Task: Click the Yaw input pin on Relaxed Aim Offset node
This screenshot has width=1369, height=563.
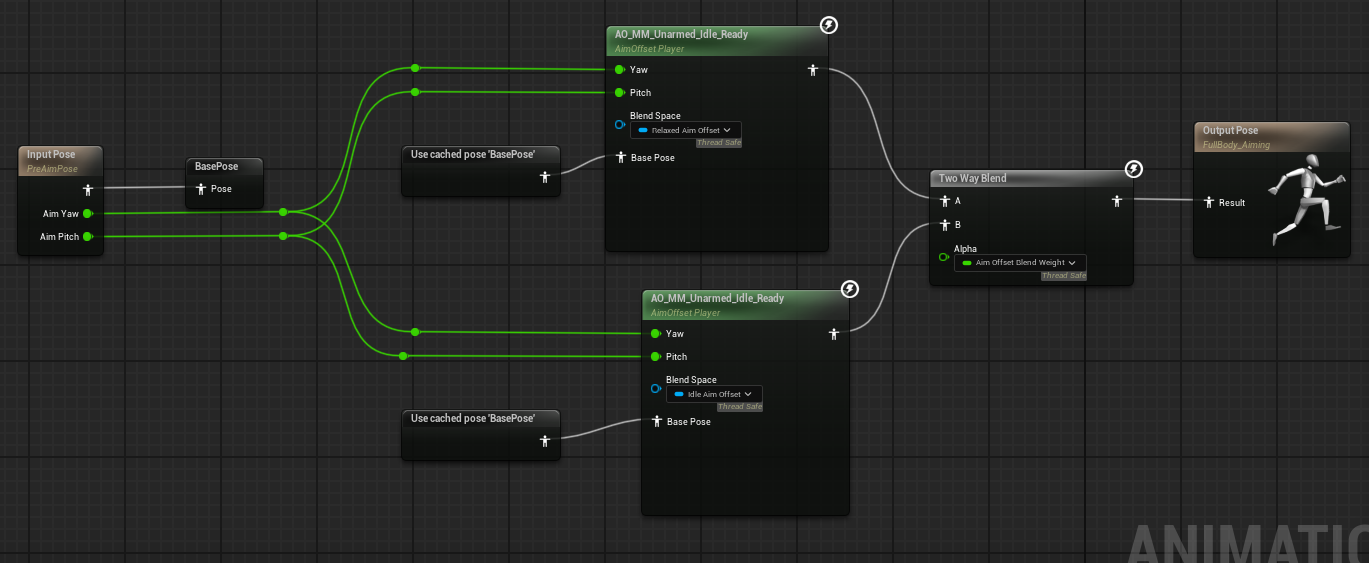Action: tap(620, 70)
